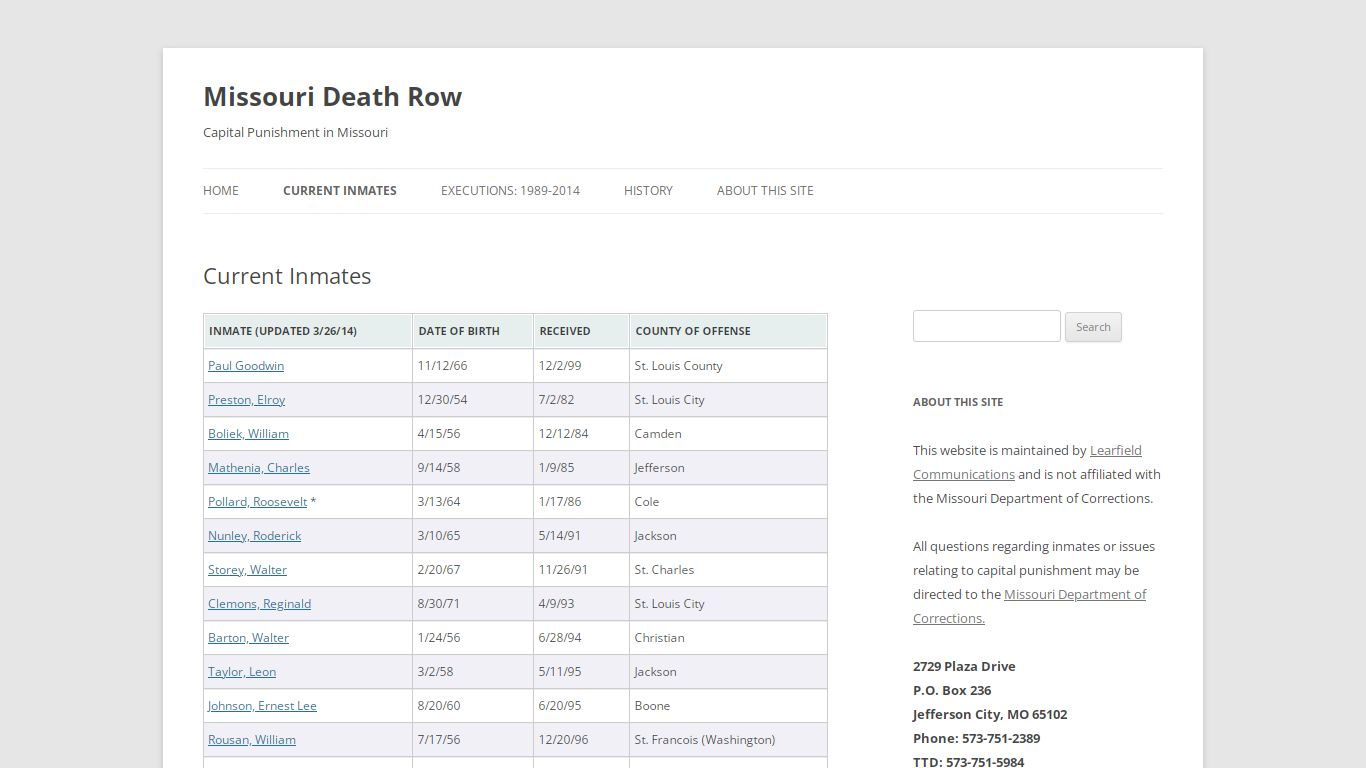Open EXECUTIONS: 1989-2014 menu item
Image resolution: width=1366 pixels, height=768 pixels.
(510, 191)
